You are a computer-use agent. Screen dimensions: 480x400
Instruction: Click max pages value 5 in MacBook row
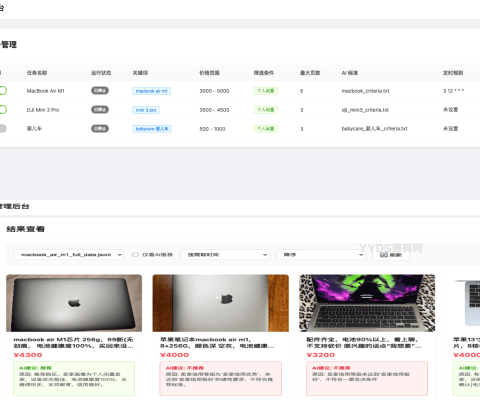click(x=302, y=91)
